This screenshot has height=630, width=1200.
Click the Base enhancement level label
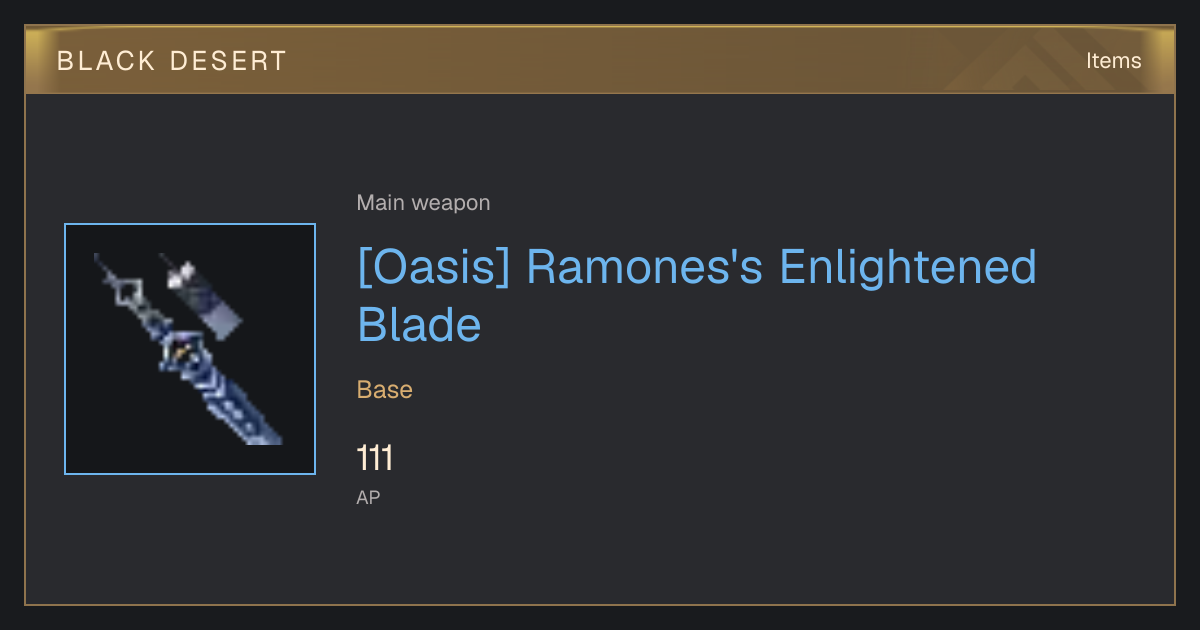(x=385, y=389)
